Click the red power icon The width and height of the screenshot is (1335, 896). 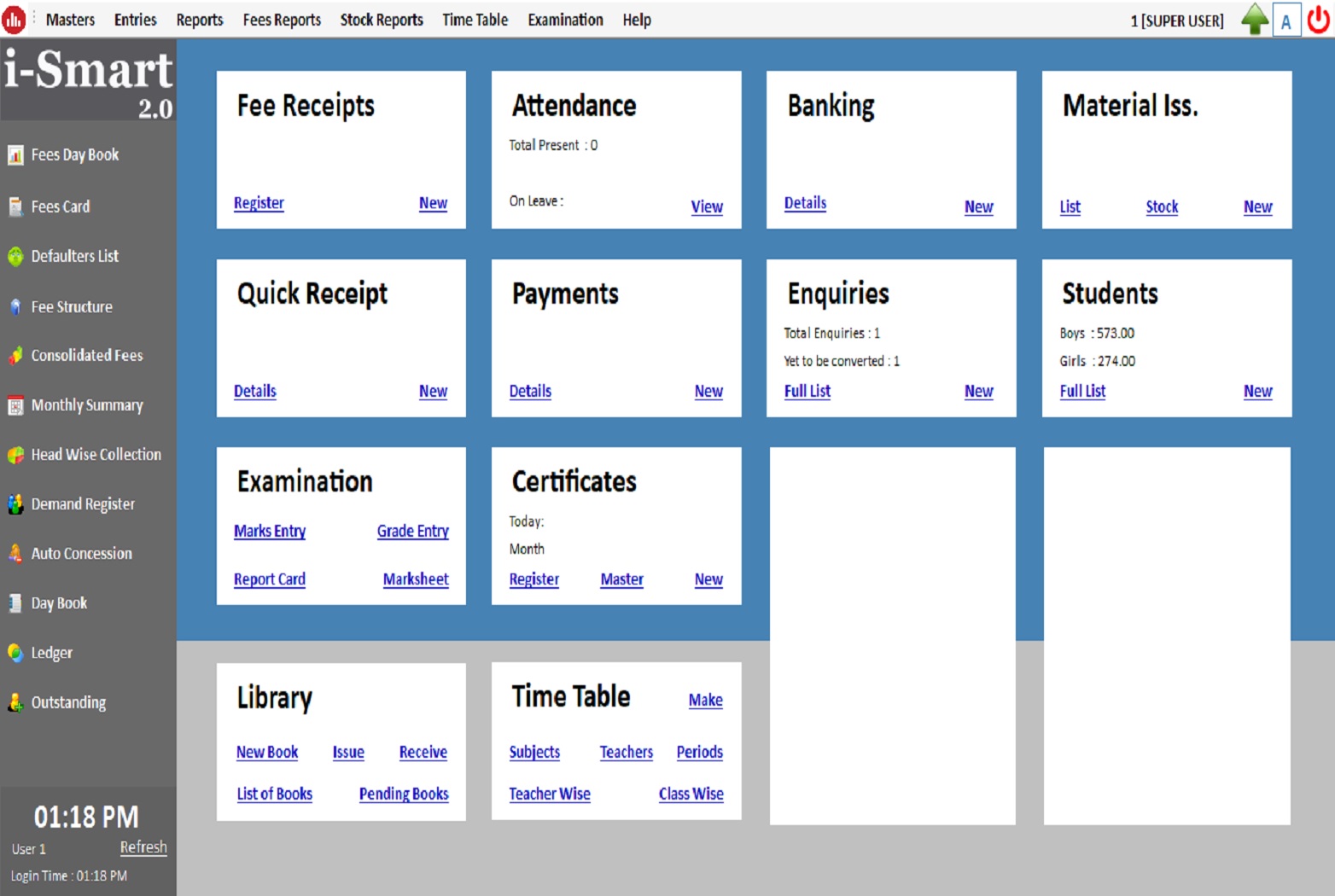pos(1319,20)
